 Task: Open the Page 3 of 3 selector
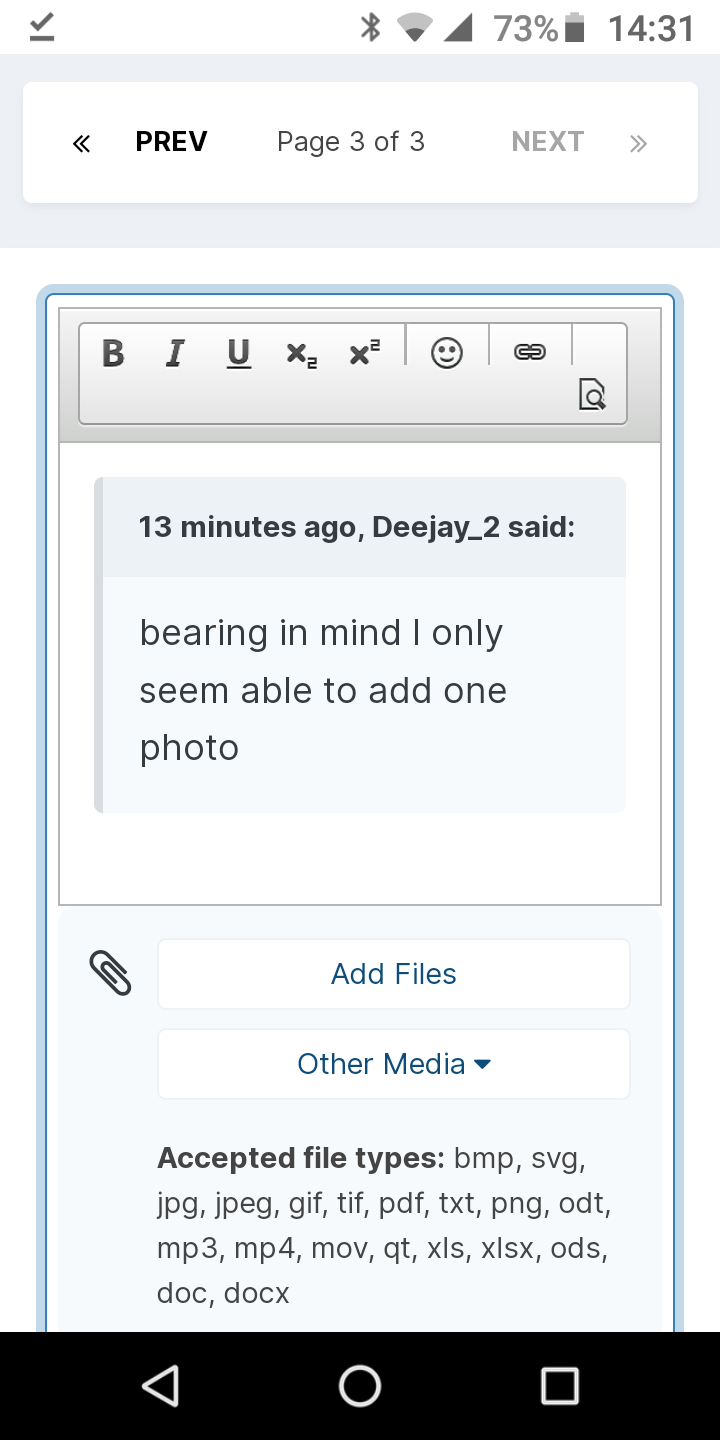[351, 142]
